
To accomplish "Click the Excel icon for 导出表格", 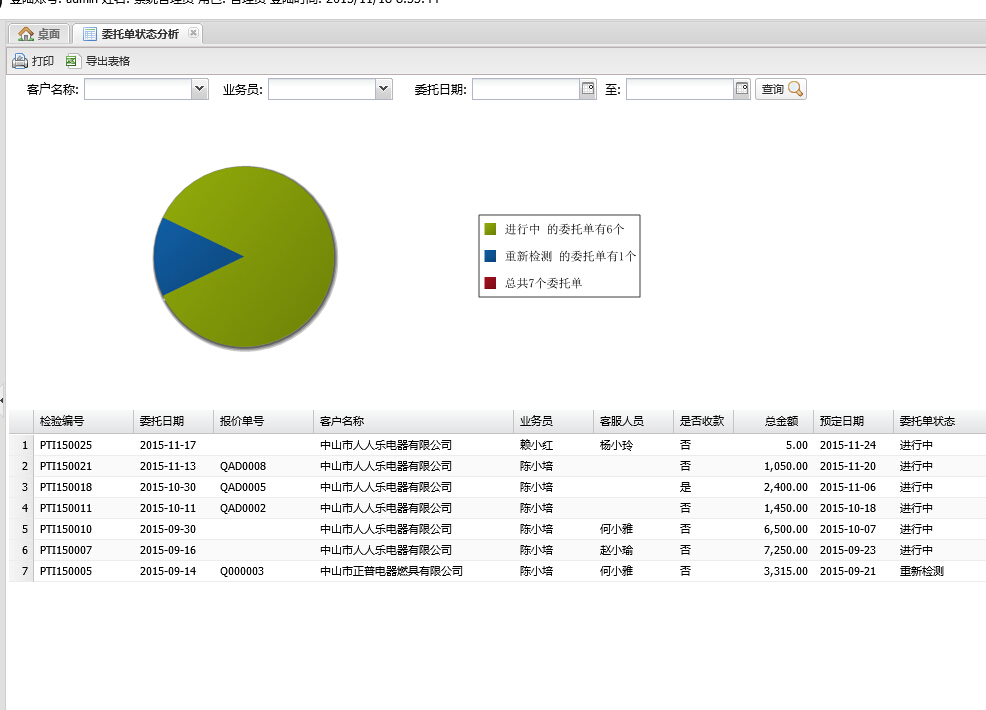I will click(x=72, y=61).
